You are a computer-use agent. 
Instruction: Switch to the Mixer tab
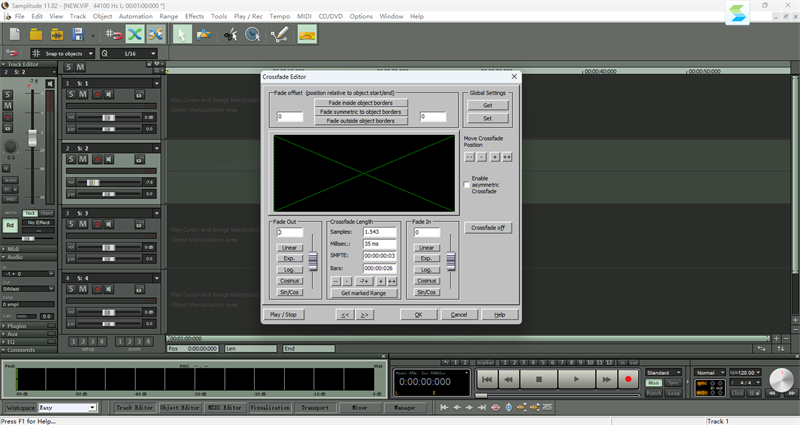(359, 408)
